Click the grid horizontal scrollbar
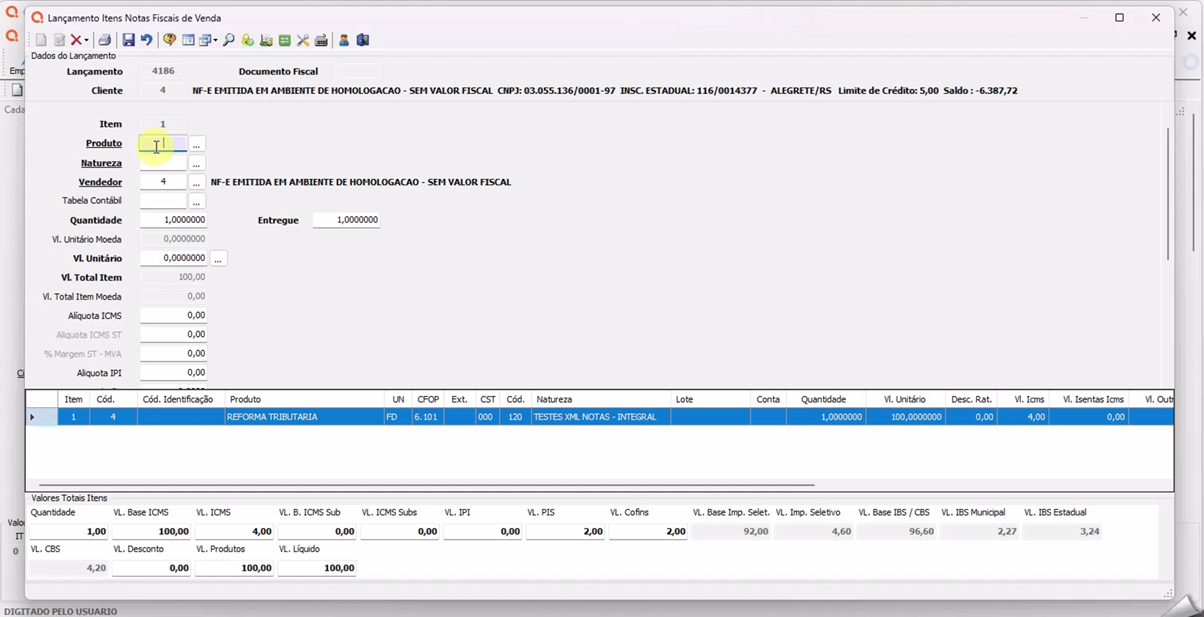The image size is (1204, 617). [x=420, y=485]
